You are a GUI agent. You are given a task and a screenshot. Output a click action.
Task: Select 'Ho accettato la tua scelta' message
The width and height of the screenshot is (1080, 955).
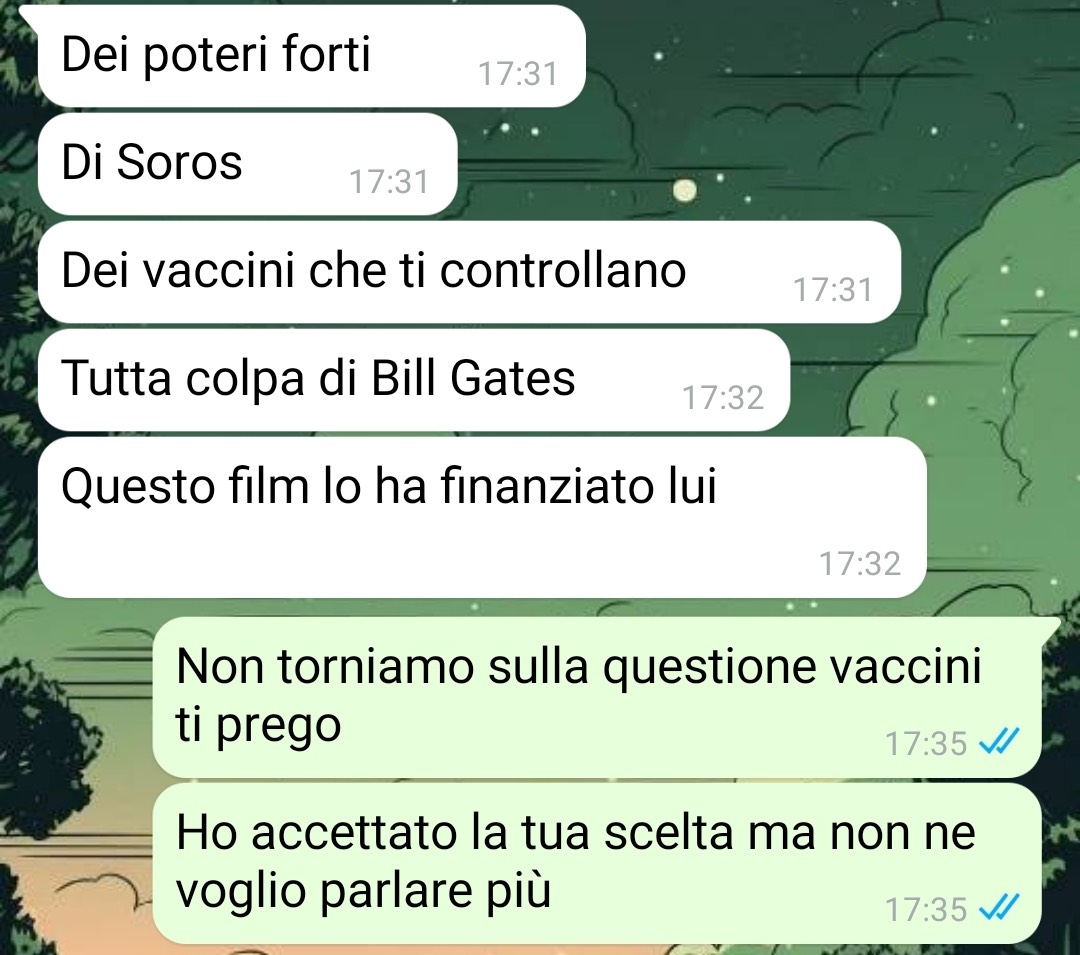(596, 863)
